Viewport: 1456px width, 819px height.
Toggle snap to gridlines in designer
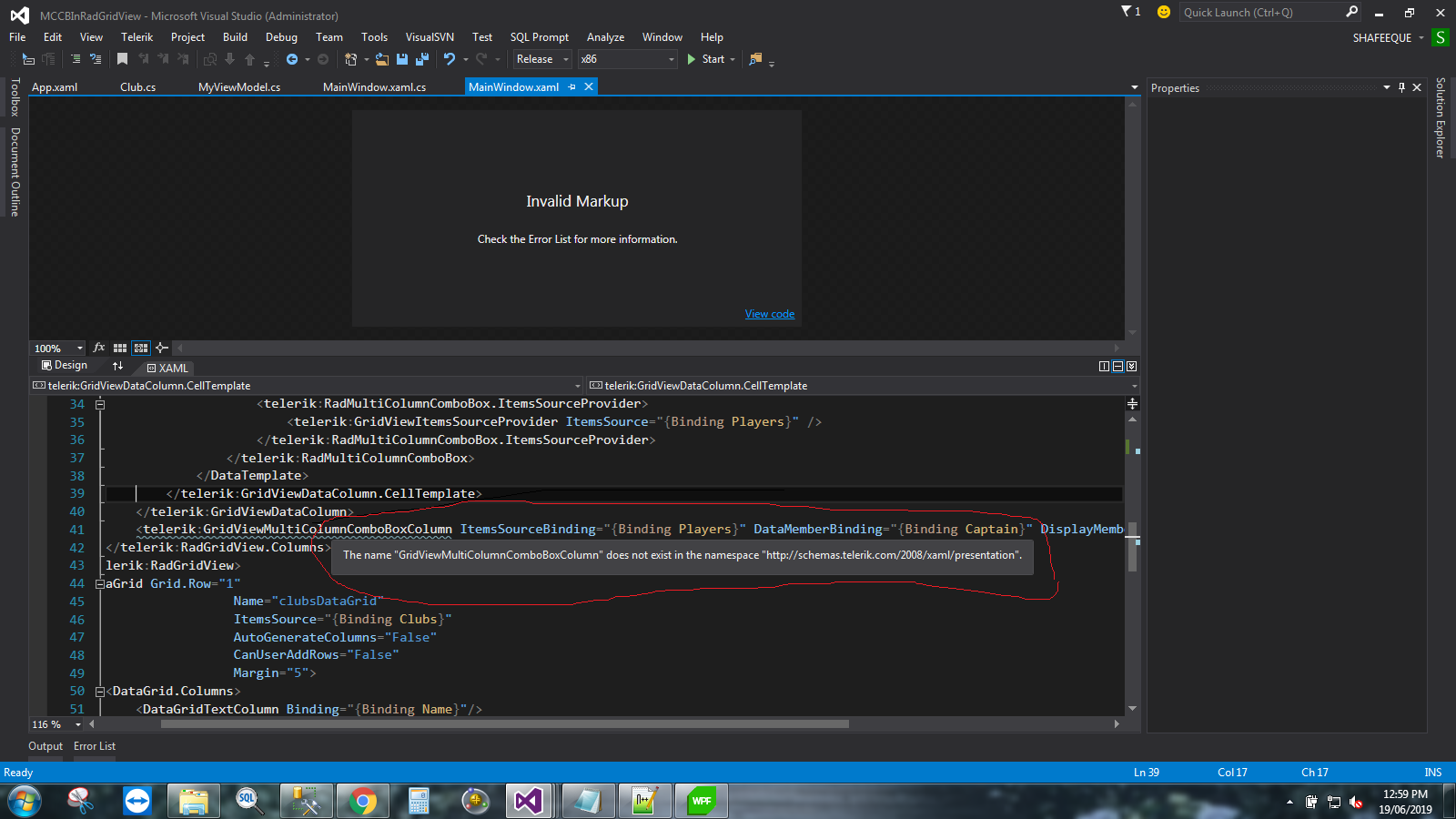[x=141, y=348]
